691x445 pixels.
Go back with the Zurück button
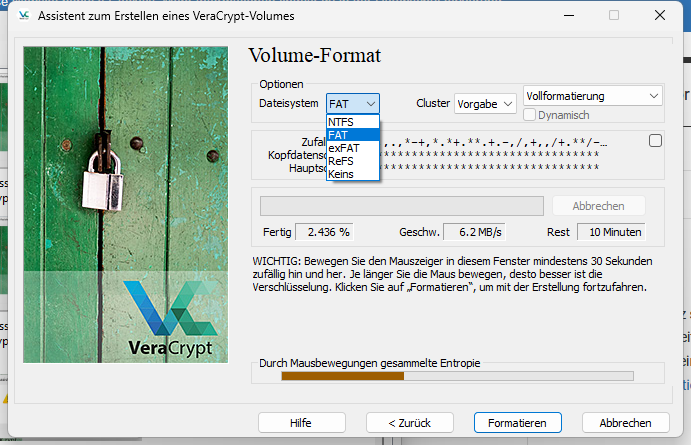pos(410,423)
